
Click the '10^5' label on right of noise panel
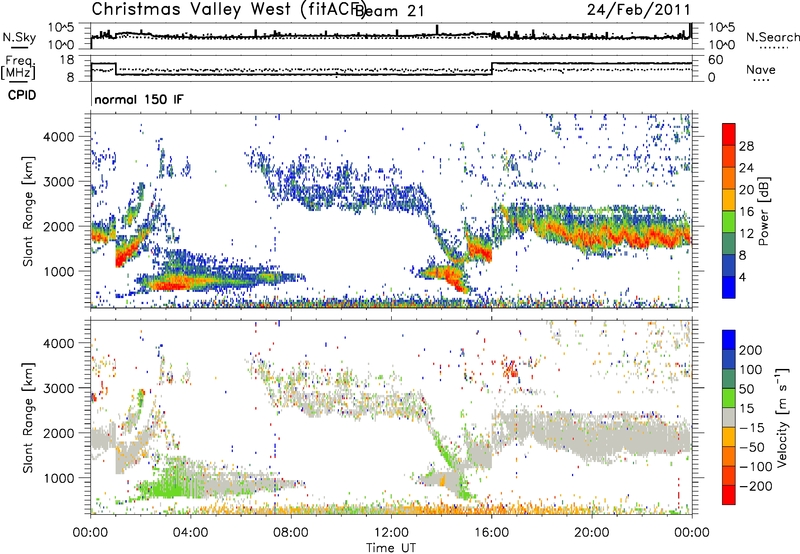click(722, 27)
